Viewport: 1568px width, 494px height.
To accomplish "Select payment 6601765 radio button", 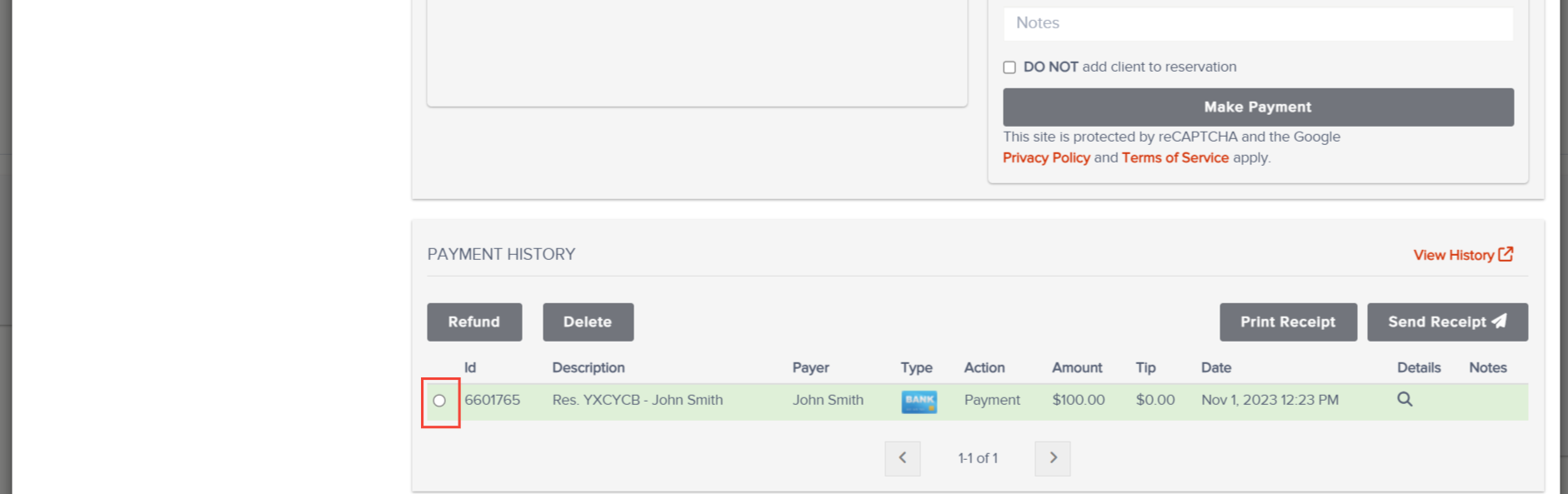I will click(x=439, y=401).
